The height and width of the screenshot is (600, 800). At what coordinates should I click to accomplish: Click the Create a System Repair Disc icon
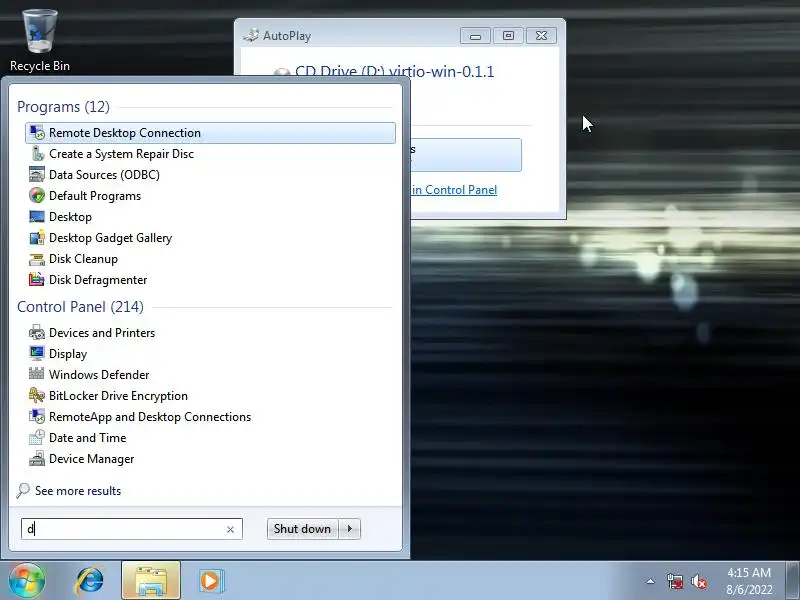(x=37, y=154)
